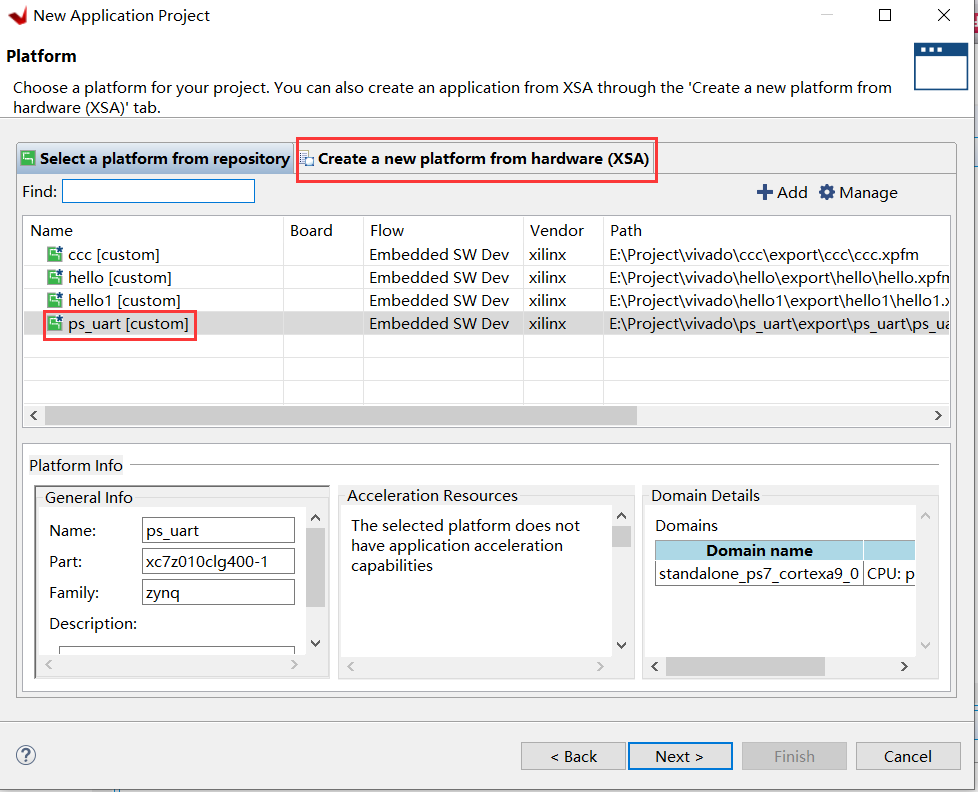
Task: Click the hello.xpfm path cell
Action: point(778,278)
